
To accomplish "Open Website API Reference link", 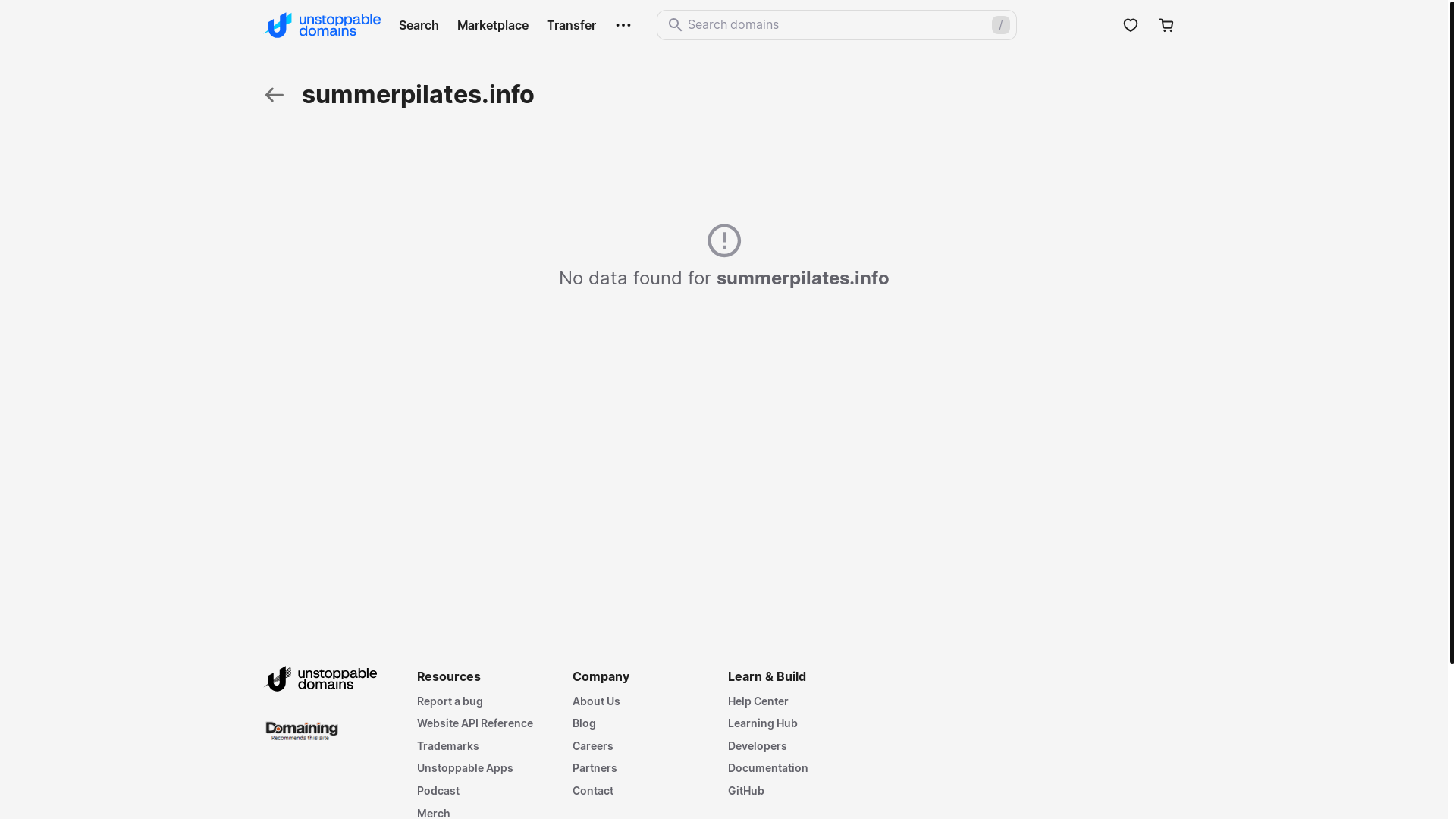I will 475,723.
